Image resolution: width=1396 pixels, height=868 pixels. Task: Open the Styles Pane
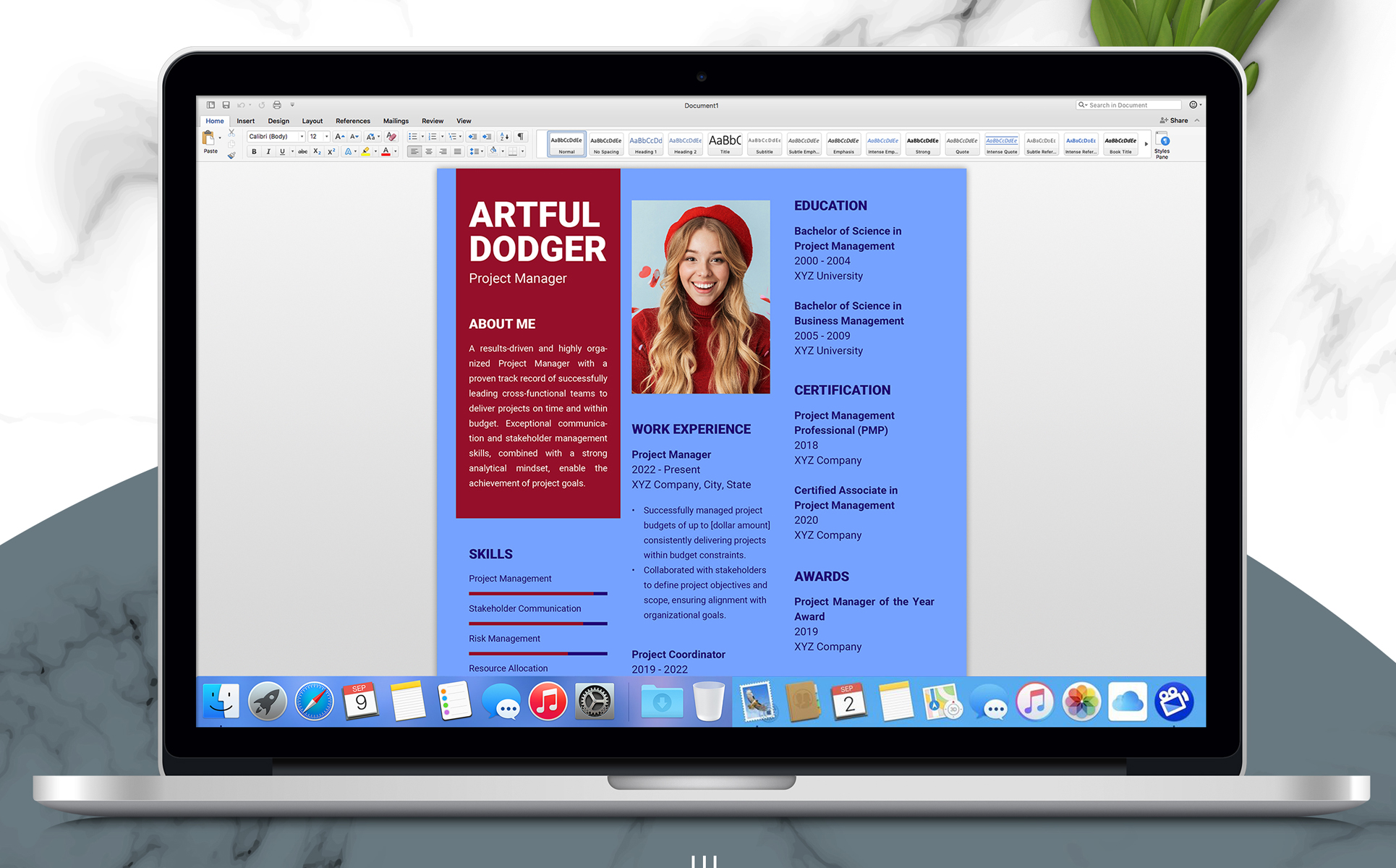[x=1162, y=145]
